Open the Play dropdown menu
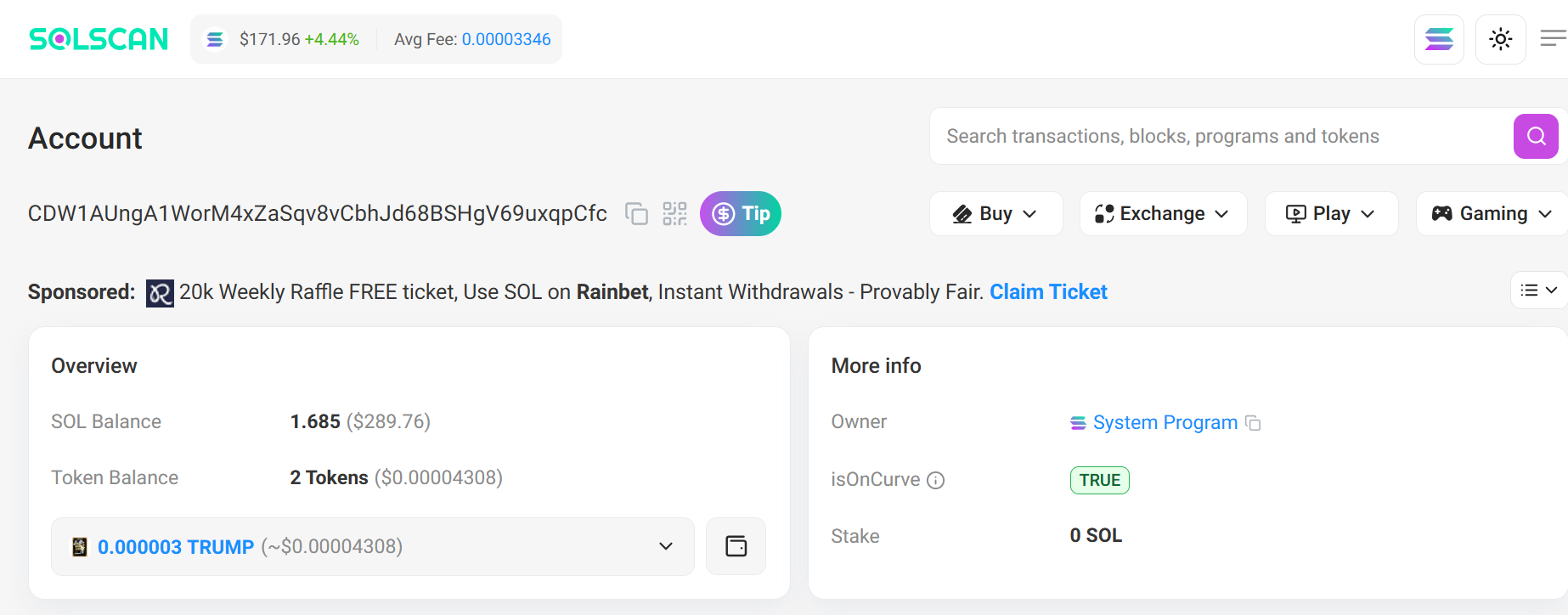This screenshot has height=615, width=1568. coord(1331,213)
